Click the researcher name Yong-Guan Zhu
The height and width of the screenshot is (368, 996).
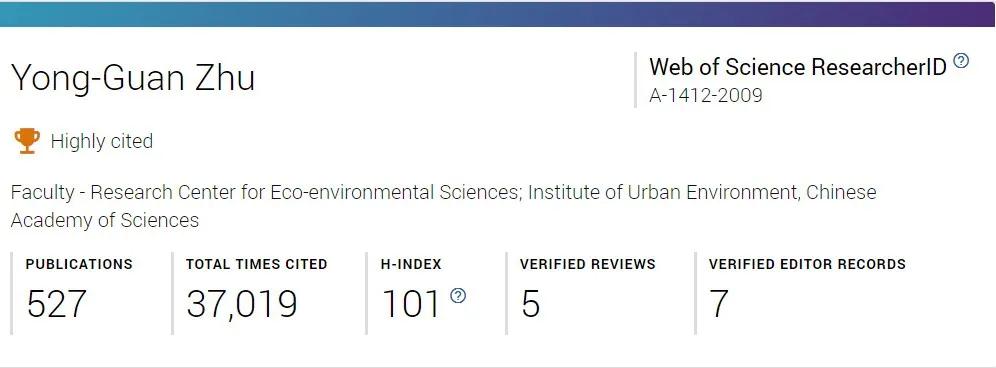coord(133,78)
